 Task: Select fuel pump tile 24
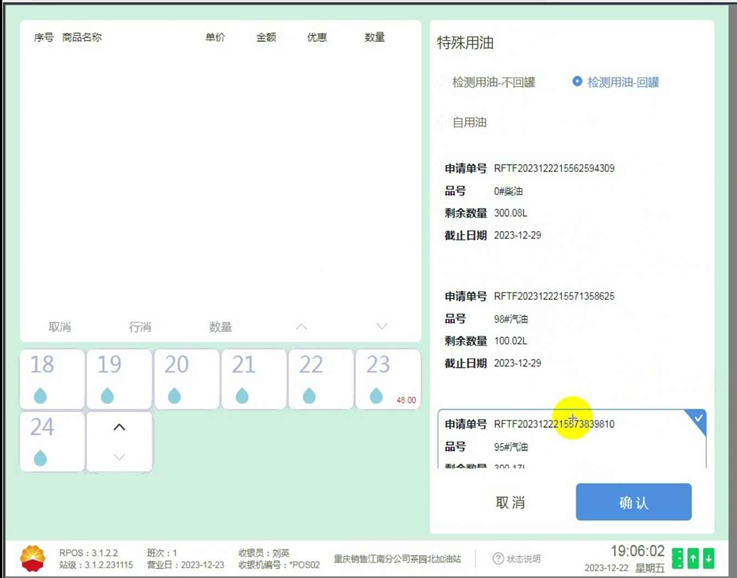click(52, 442)
